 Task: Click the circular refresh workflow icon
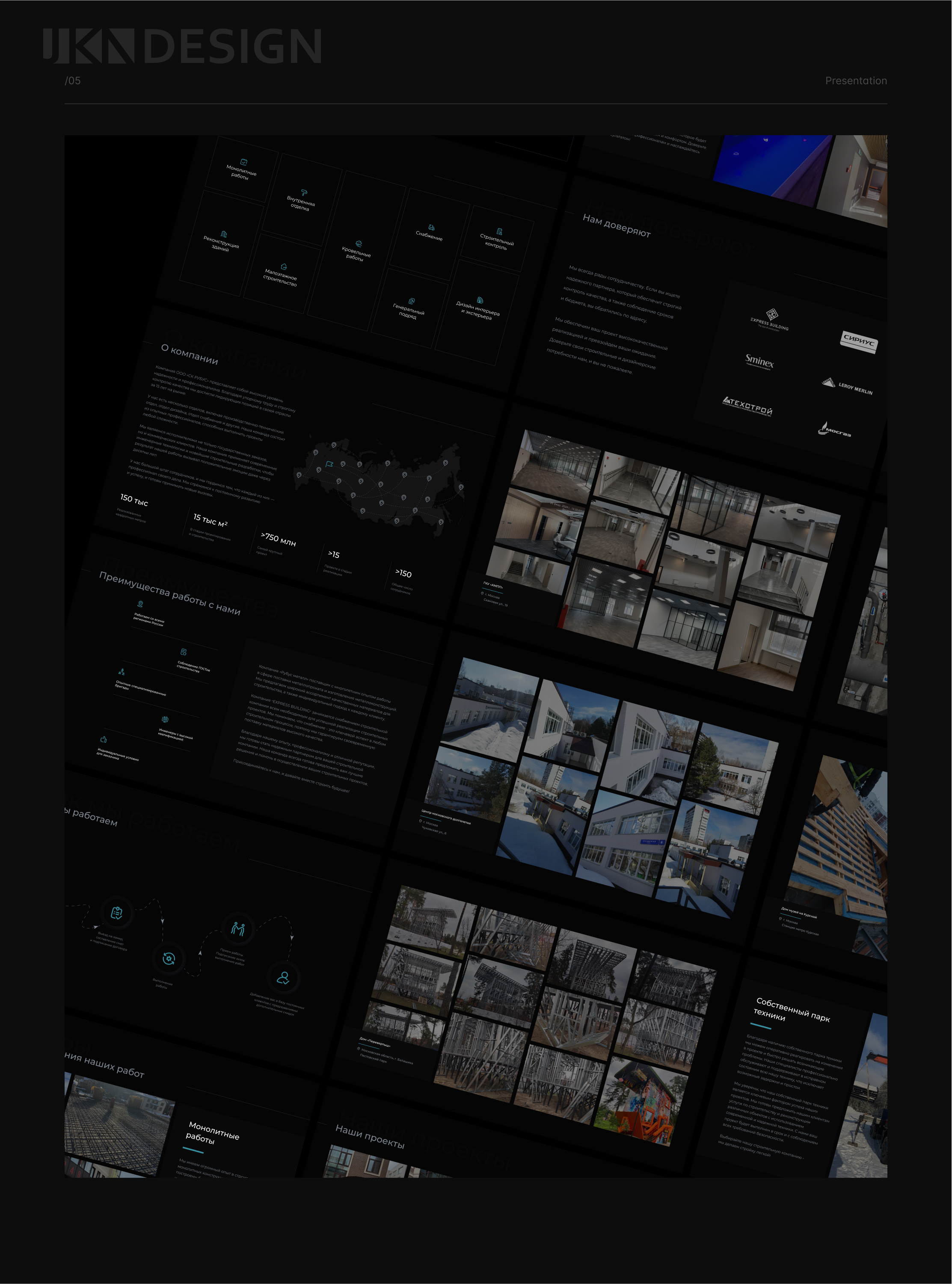tap(168, 958)
